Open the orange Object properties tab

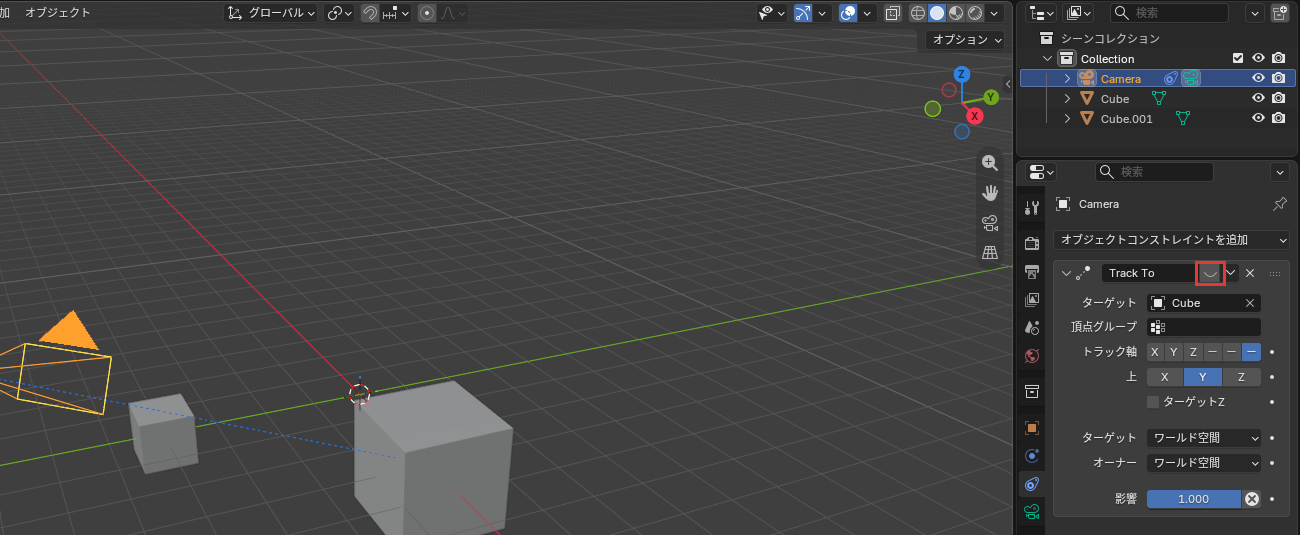pos(1032,427)
